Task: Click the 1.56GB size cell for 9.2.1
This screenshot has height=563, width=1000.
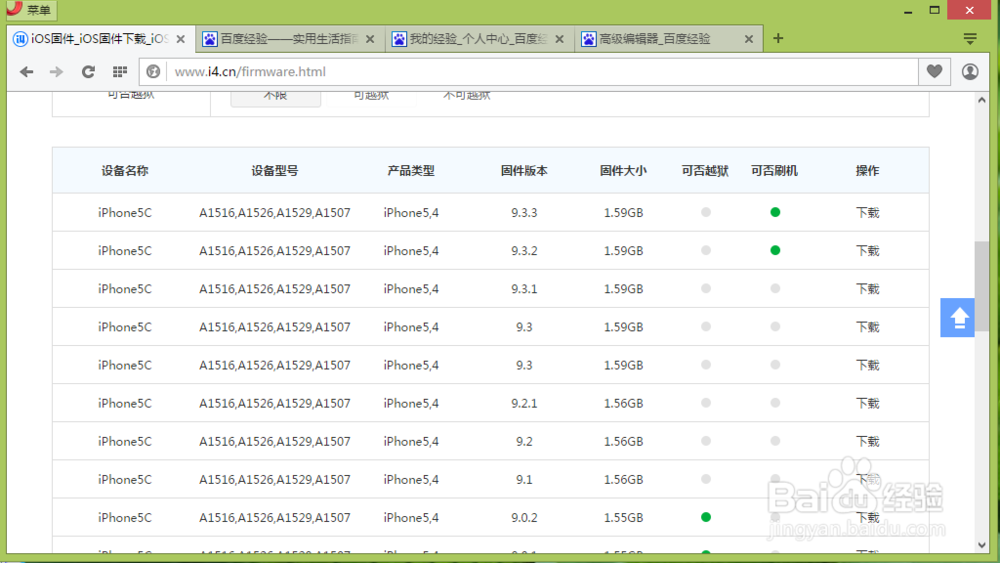Action: [623, 404]
